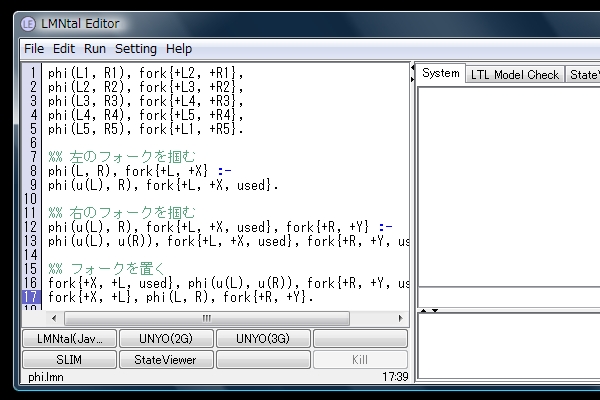The height and width of the screenshot is (400, 600).
Task: Launch UNYO(3G) via its button
Action: tap(263, 338)
